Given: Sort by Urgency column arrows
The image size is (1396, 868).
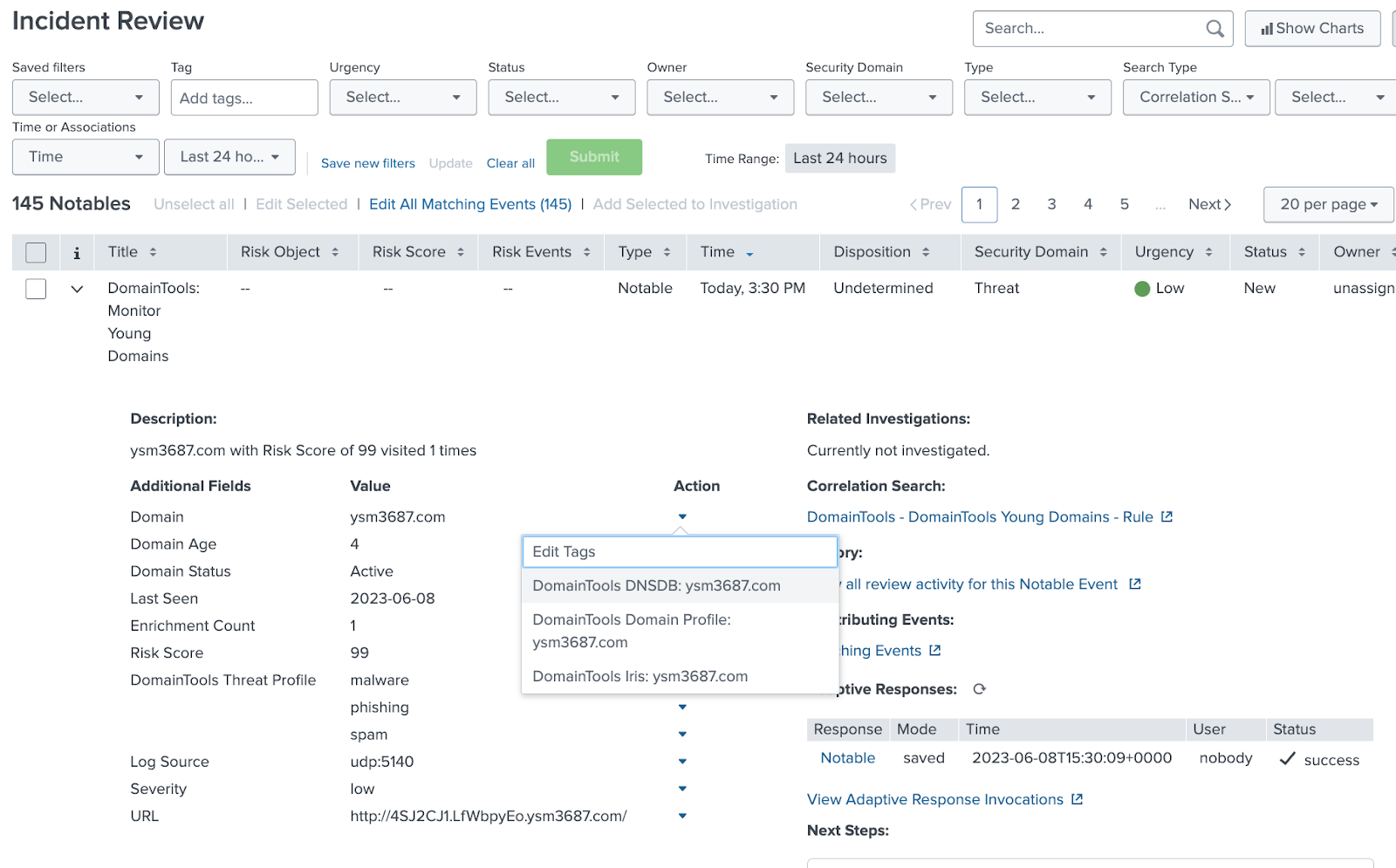Looking at the screenshot, I should (x=1208, y=252).
